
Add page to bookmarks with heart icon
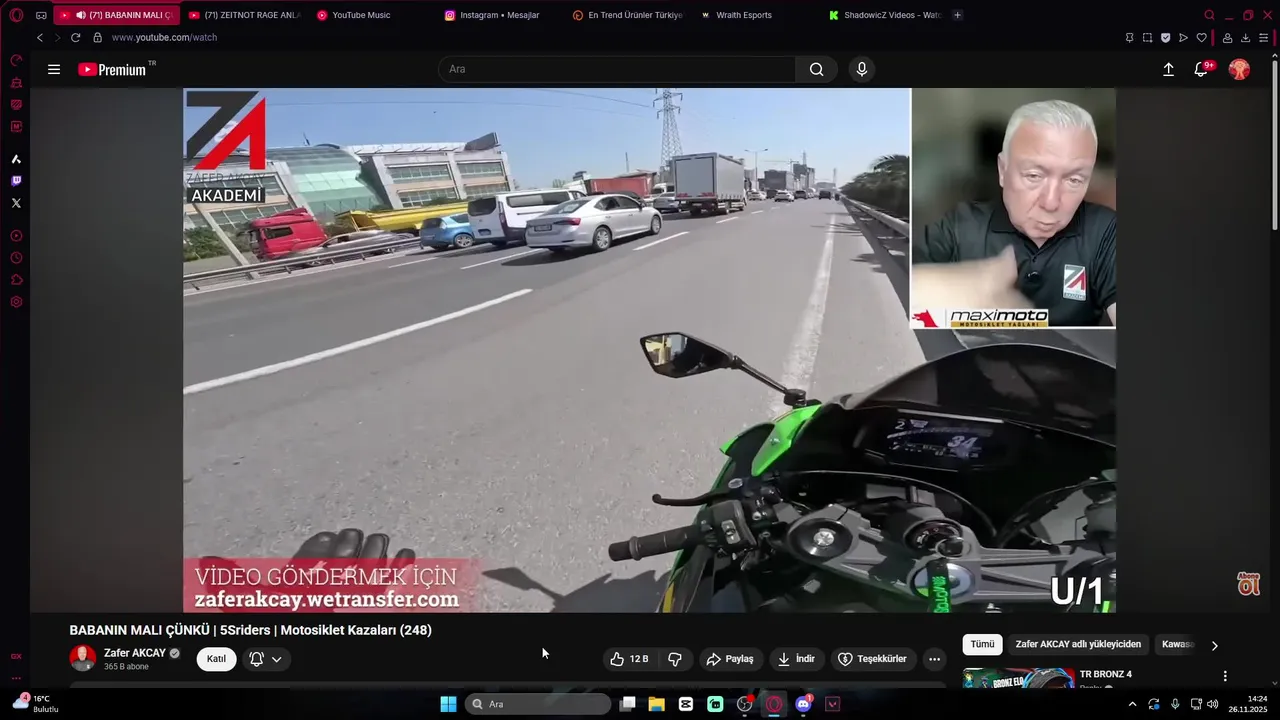(1202, 37)
